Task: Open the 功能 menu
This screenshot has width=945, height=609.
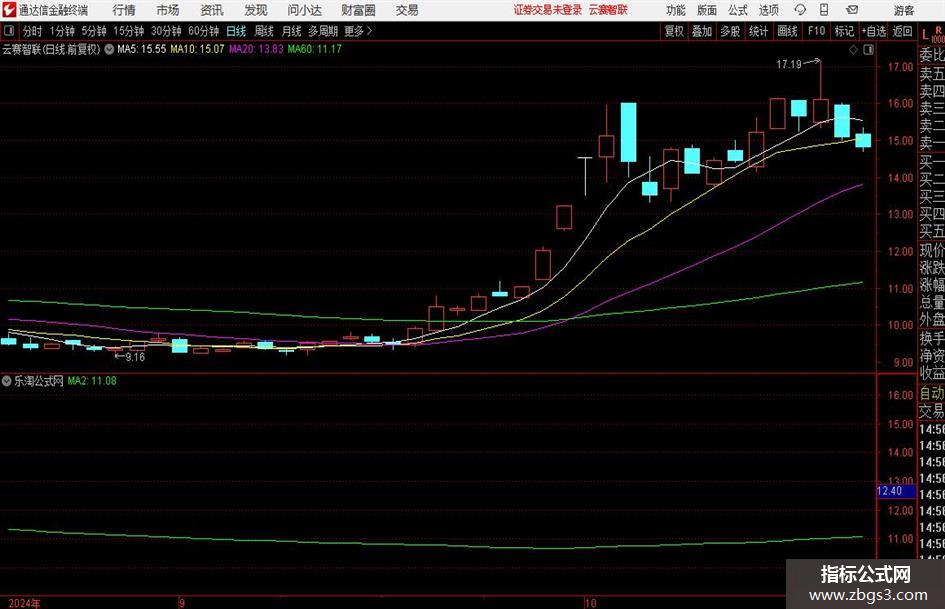Action: [676, 10]
